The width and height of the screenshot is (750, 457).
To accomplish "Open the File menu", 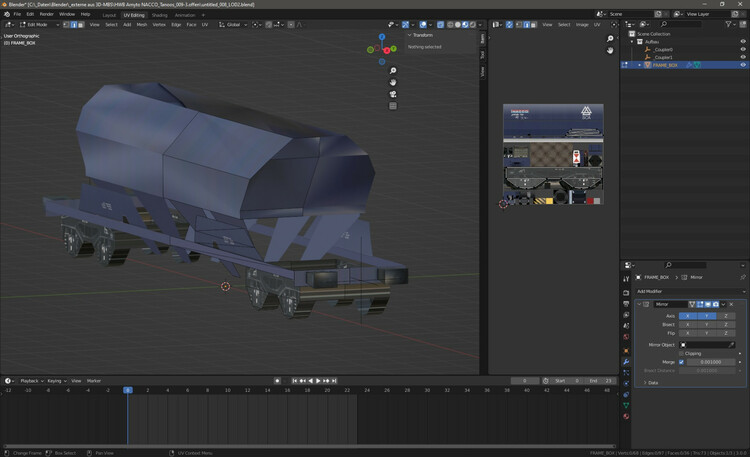I will click(17, 14).
